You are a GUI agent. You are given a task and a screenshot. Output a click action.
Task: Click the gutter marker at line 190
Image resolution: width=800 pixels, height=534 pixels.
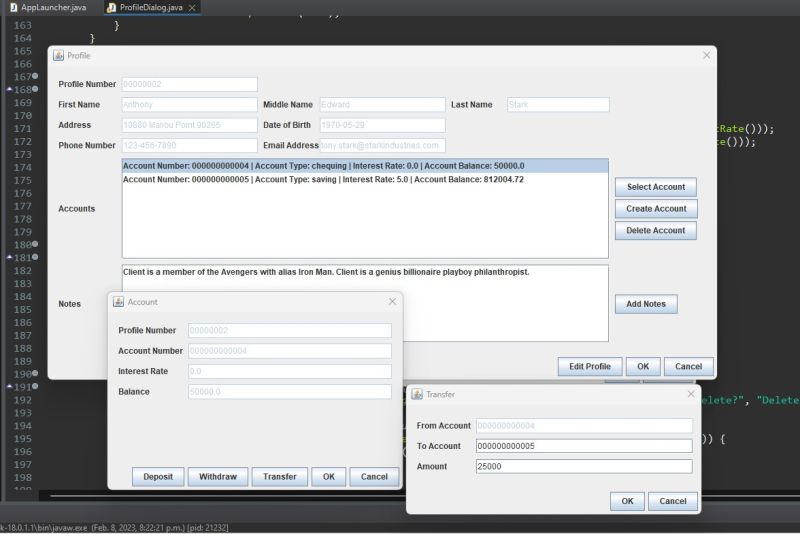click(x=35, y=373)
